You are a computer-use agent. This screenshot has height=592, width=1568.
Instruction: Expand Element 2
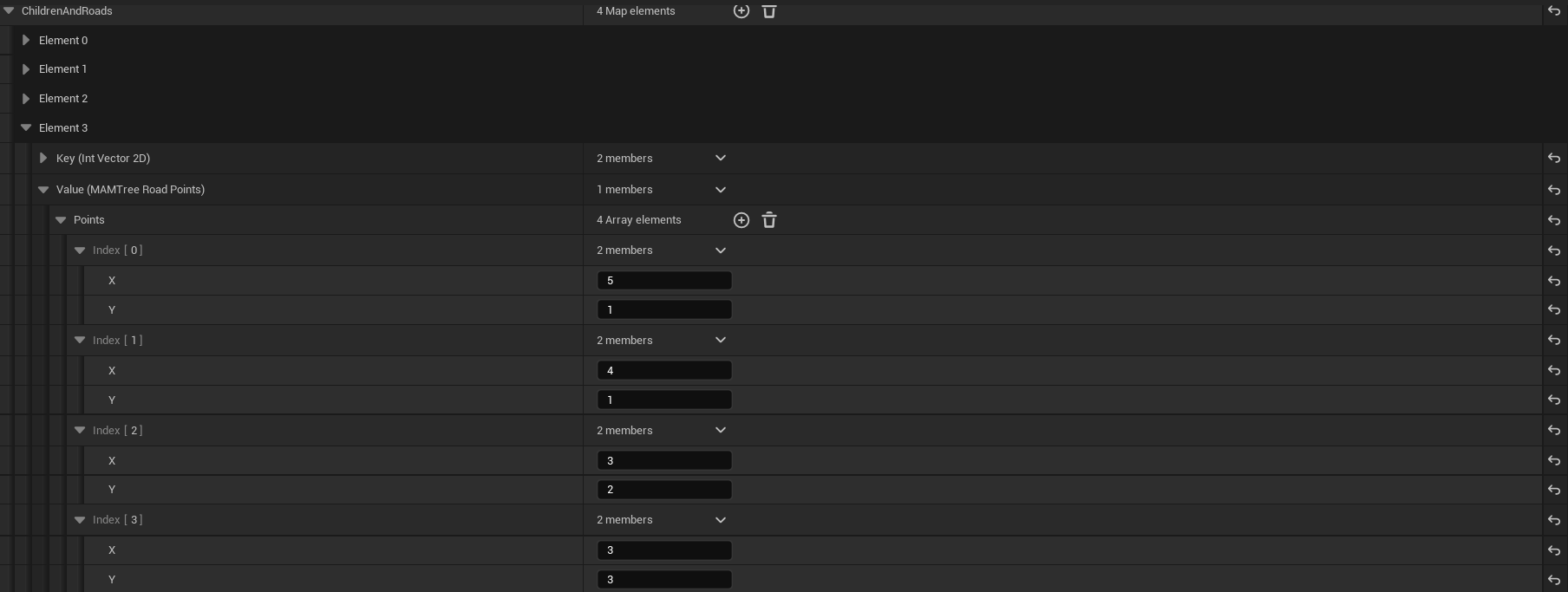26,99
